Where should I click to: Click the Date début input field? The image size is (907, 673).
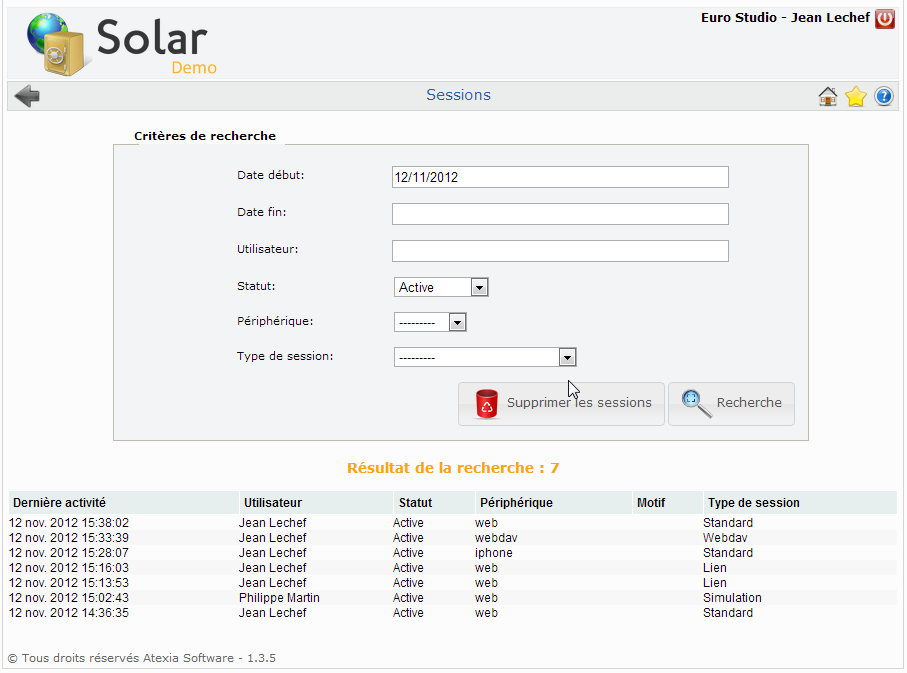pyautogui.click(x=560, y=177)
